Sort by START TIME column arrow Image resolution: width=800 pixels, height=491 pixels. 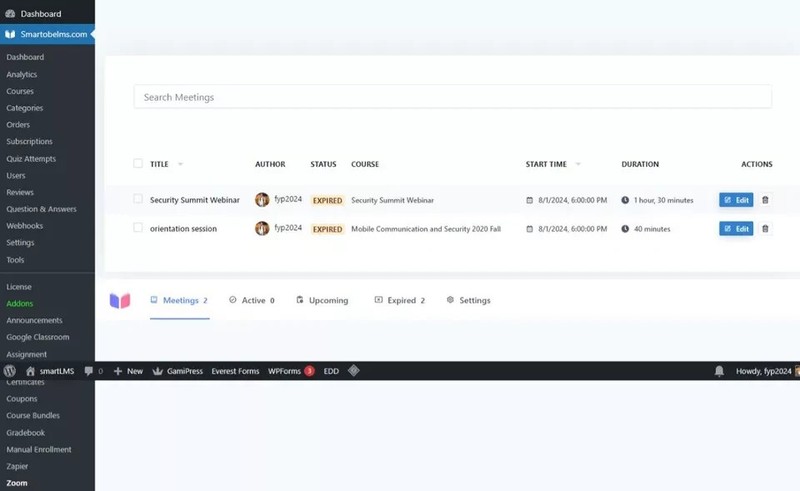click(578, 164)
